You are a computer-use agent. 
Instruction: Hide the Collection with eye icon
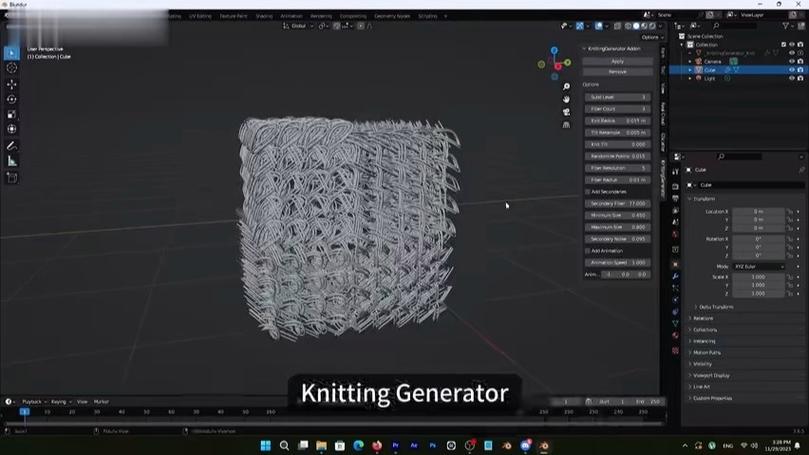coord(792,45)
